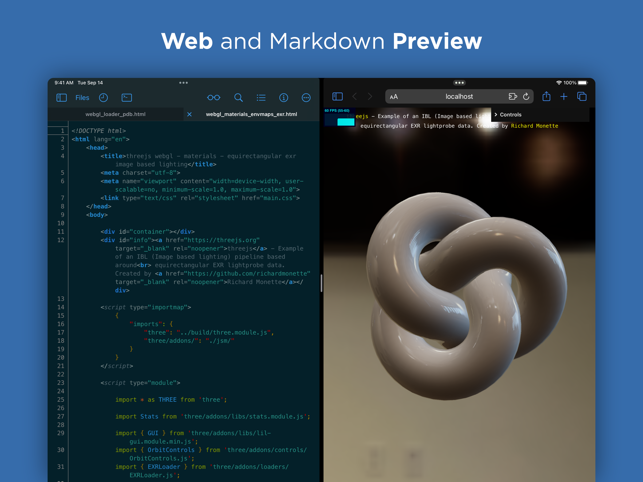This screenshot has width=643, height=482.
Task: Open multitasking dots above Safari
Action: point(459,83)
